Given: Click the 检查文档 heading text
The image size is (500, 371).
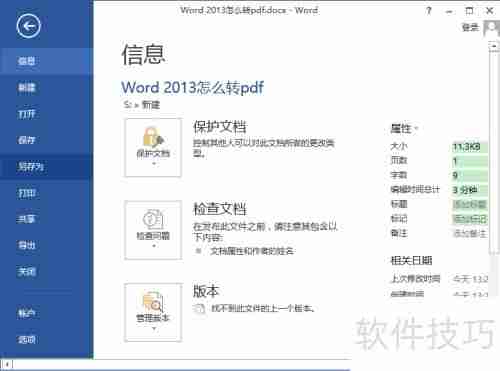Looking at the screenshot, I should (220, 209).
